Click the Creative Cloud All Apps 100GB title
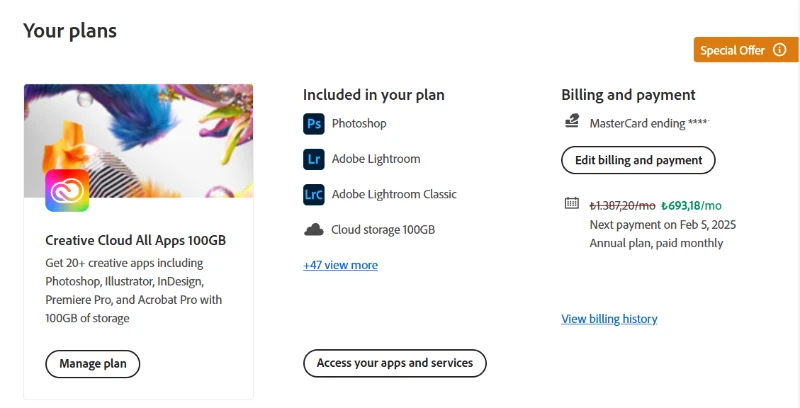The width and height of the screenshot is (800, 408). pos(136,240)
